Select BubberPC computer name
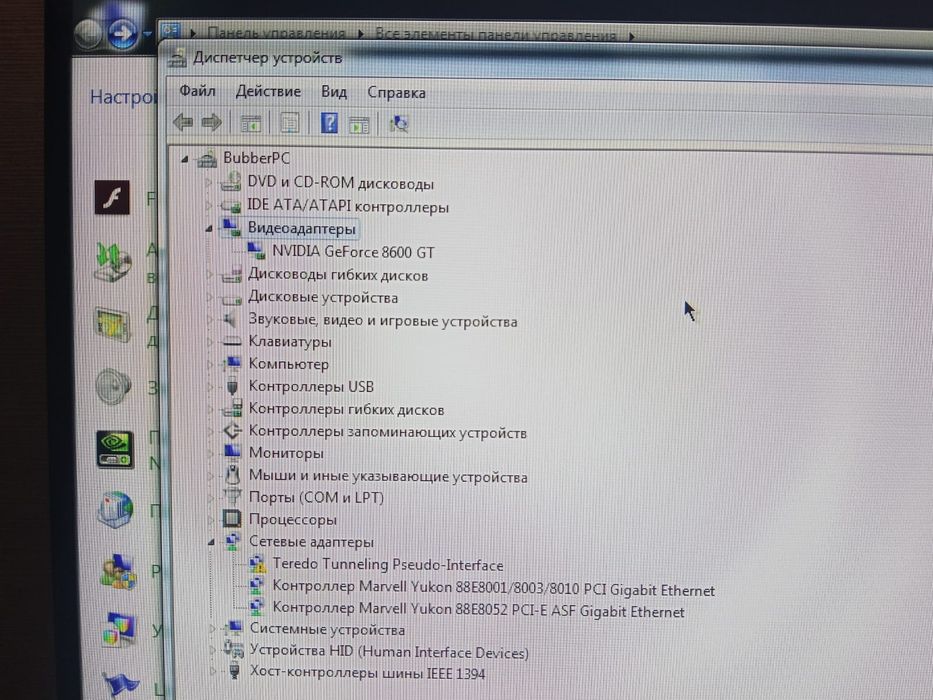The height and width of the screenshot is (700, 933). point(256,158)
